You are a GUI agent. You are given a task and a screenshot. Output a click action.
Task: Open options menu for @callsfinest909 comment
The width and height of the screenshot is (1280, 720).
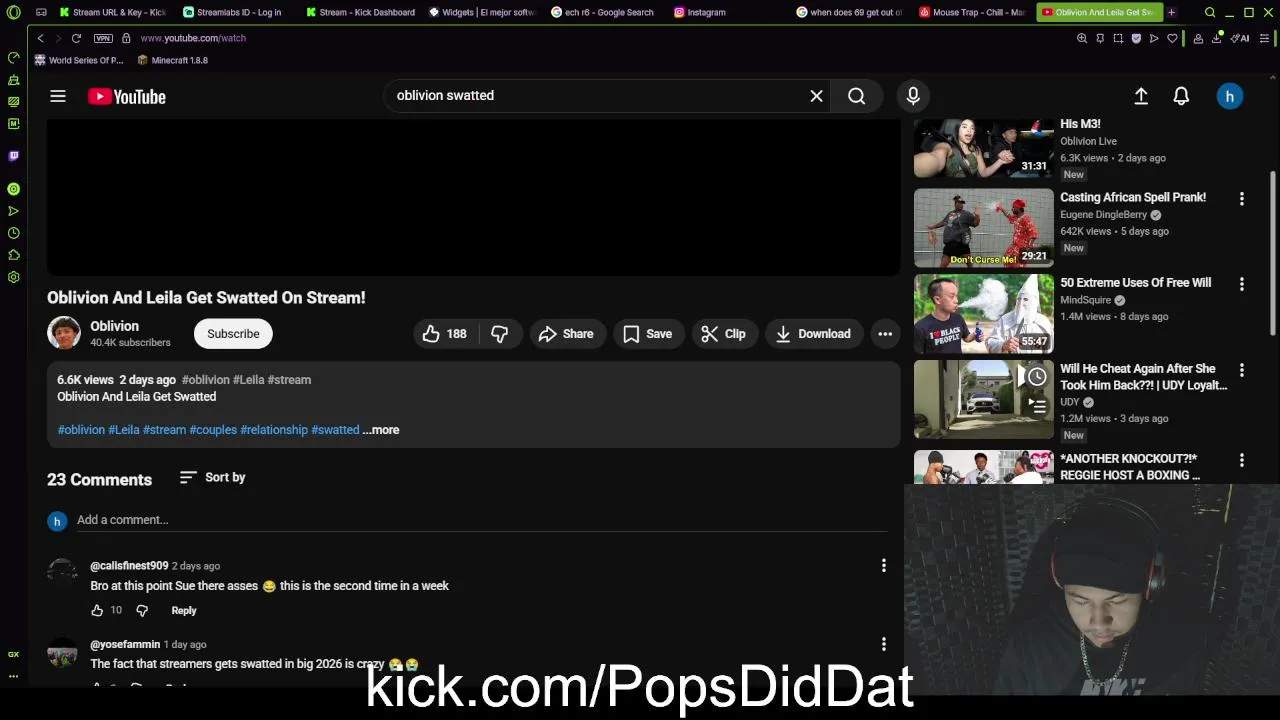click(883, 566)
